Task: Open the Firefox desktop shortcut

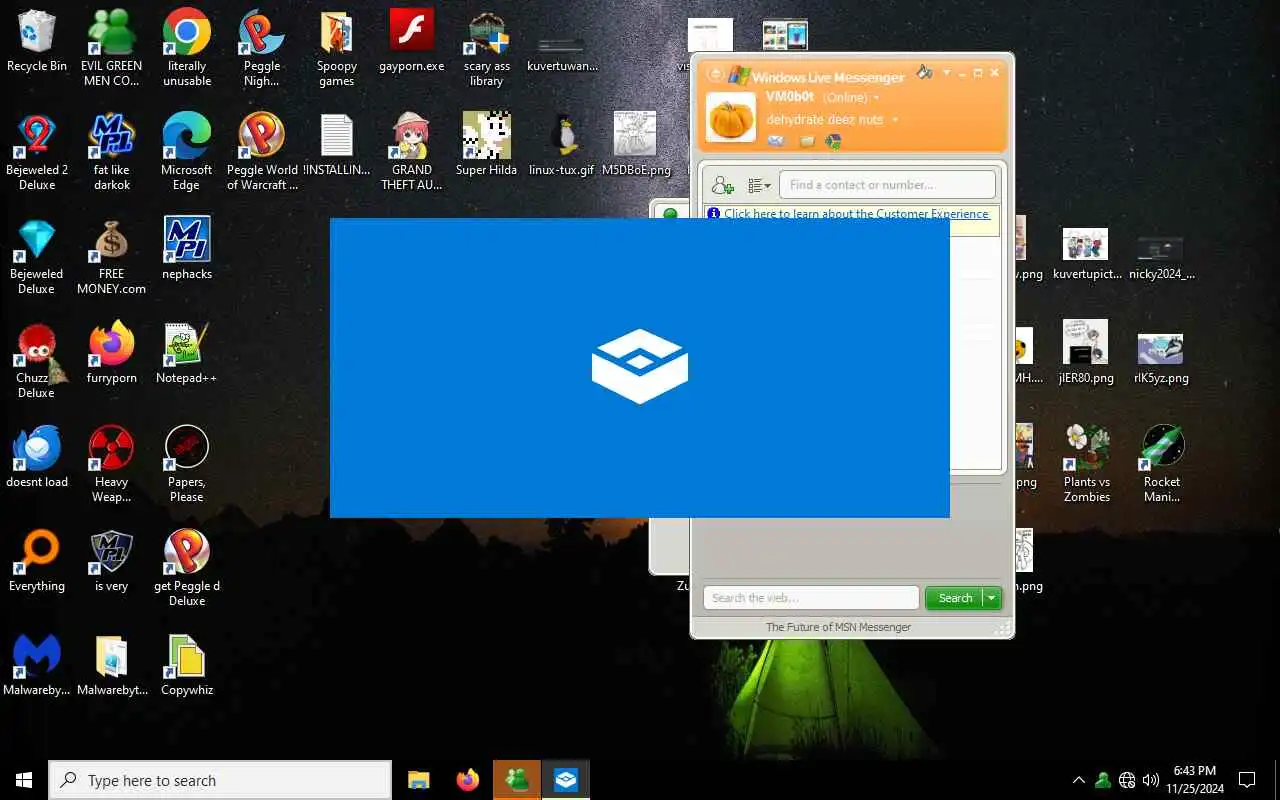Action: [112, 353]
